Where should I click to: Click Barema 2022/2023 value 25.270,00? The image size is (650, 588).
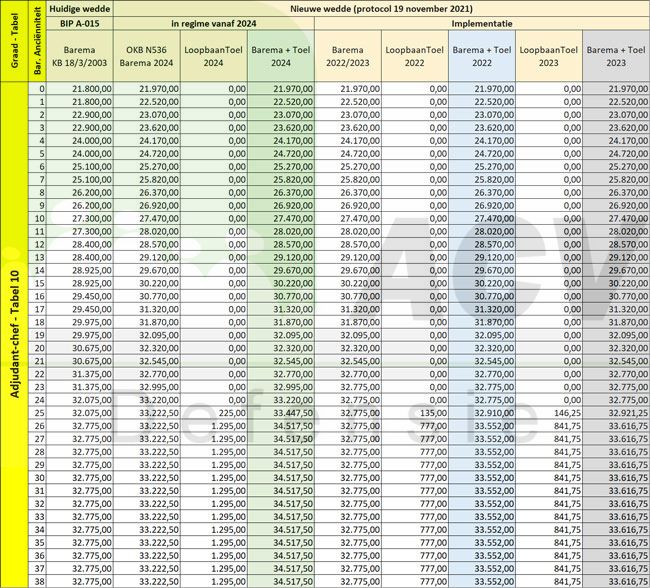tap(348, 167)
